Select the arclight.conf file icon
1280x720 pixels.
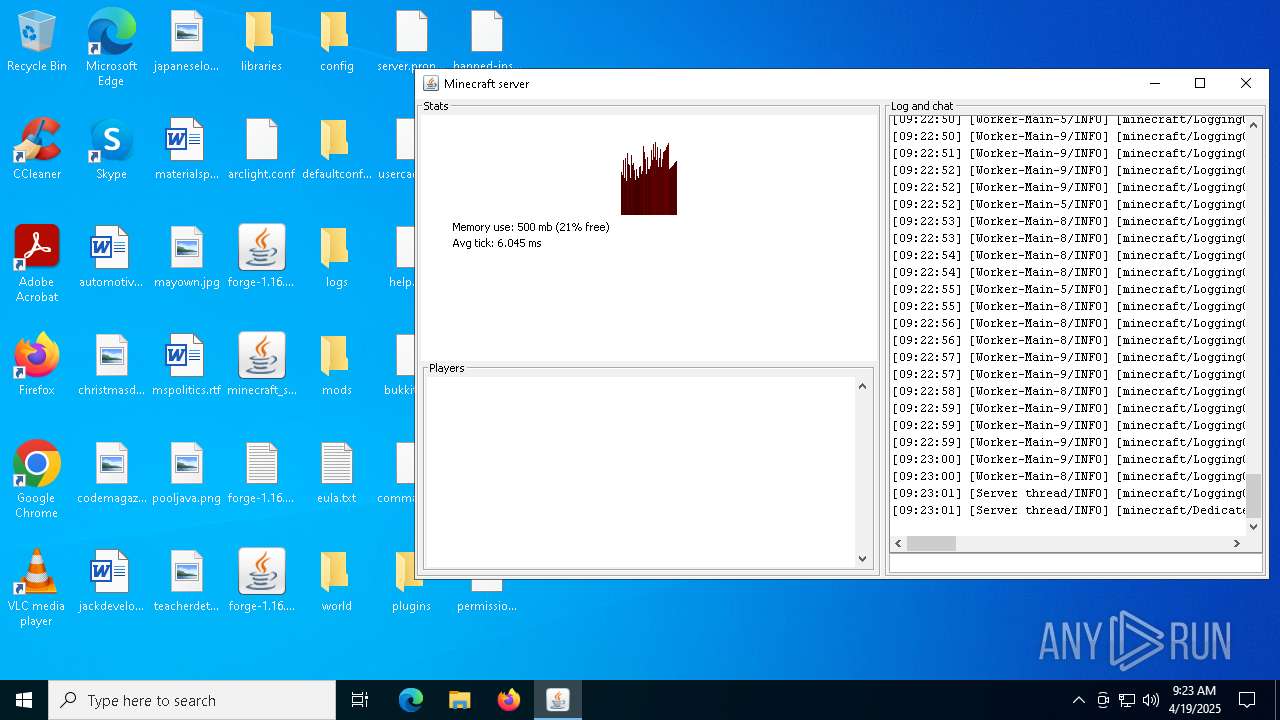click(261, 149)
